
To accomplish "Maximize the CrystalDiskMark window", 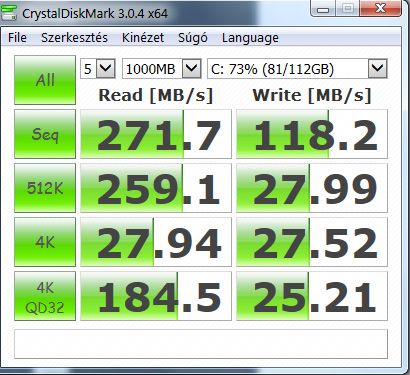I will click(x=347, y=8).
